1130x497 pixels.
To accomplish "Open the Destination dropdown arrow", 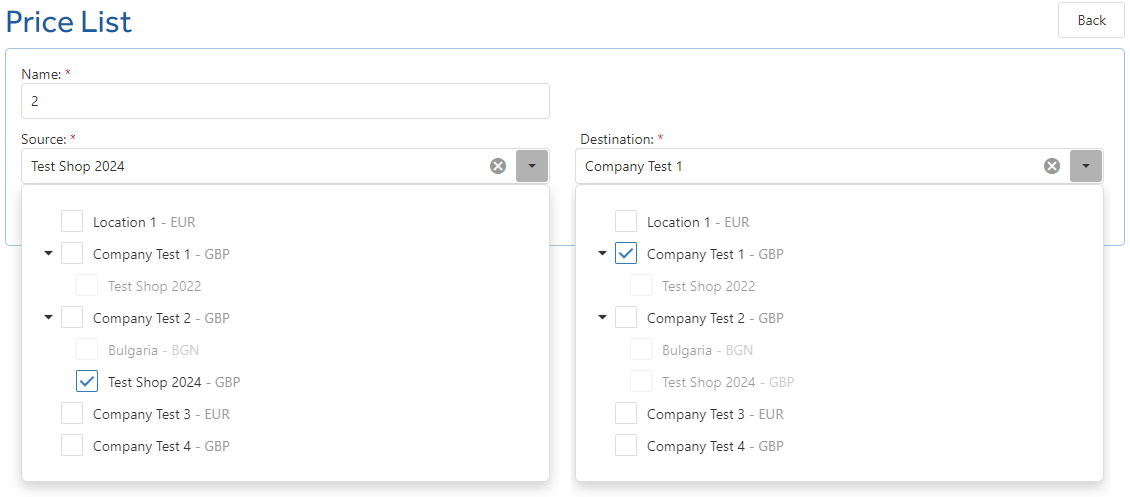I will click(x=1086, y=166).
